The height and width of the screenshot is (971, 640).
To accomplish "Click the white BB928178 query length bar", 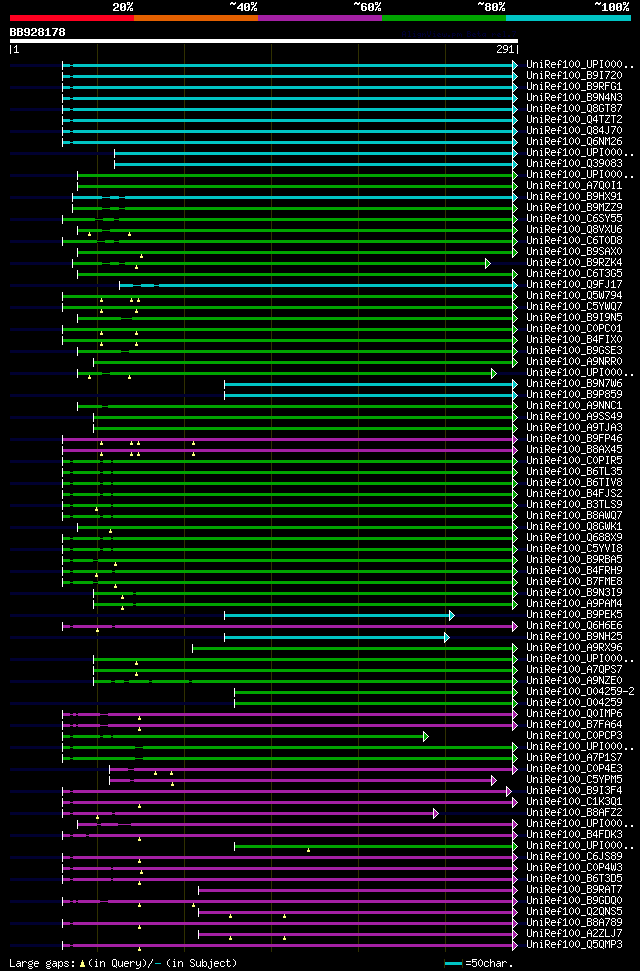I will (263, 41).
